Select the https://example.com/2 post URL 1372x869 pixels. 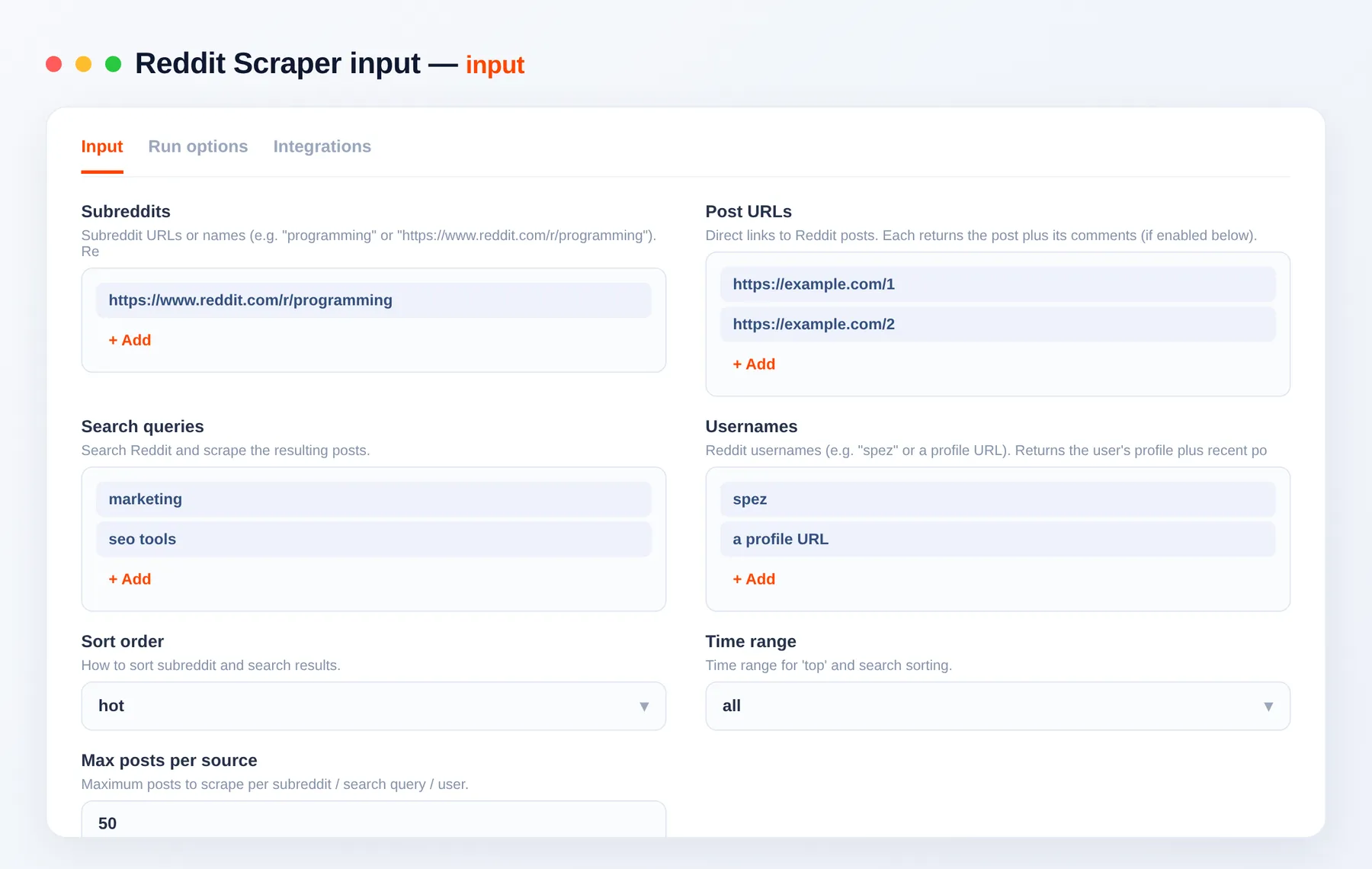click(x=998, y=324)
